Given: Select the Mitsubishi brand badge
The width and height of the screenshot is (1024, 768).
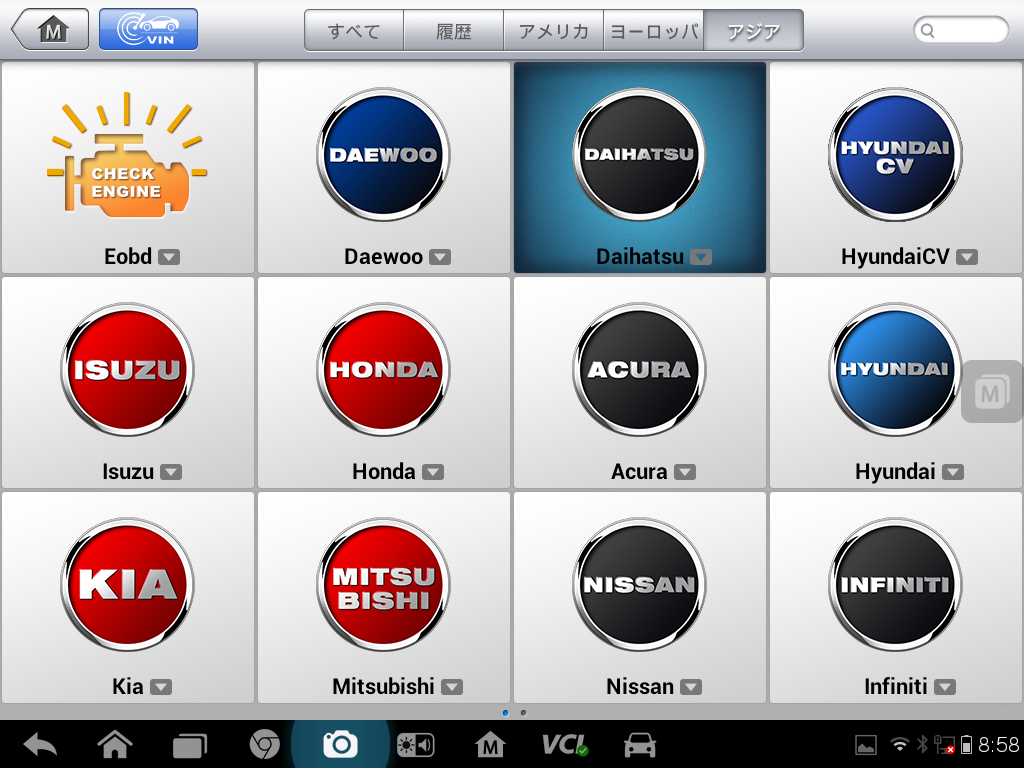Looking at the screenshot, I should [x=383, y=584].
